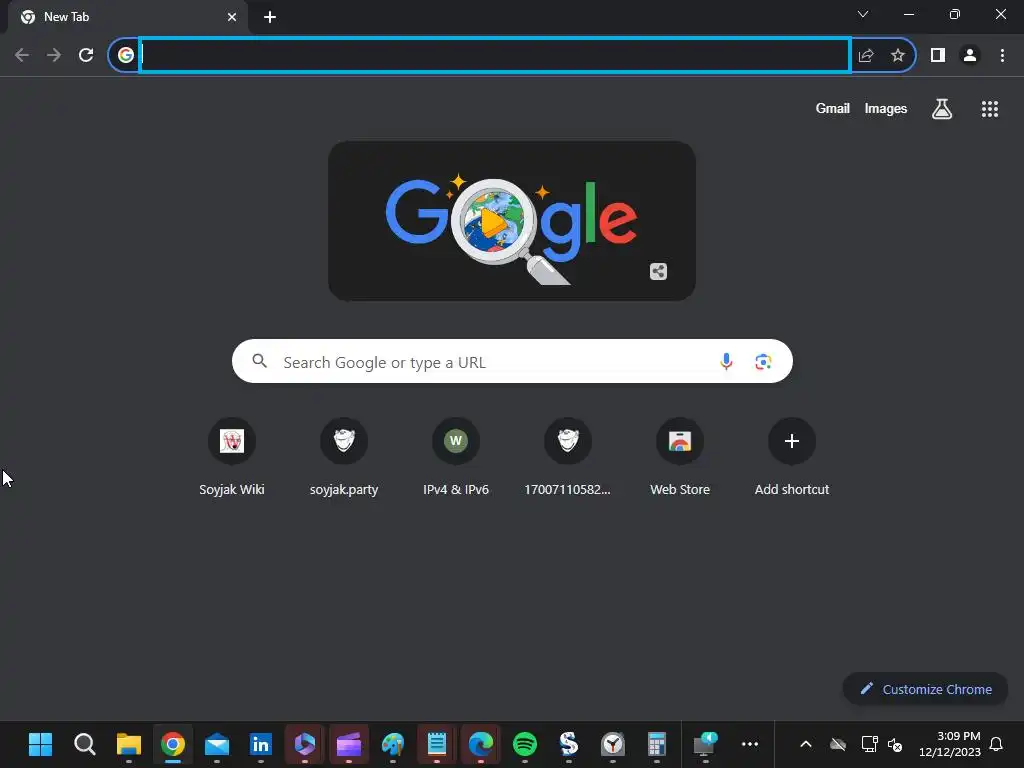Bookmark this tab with the star icon
The height and width of the screenshot is (768, 1024).
[898, 56]
